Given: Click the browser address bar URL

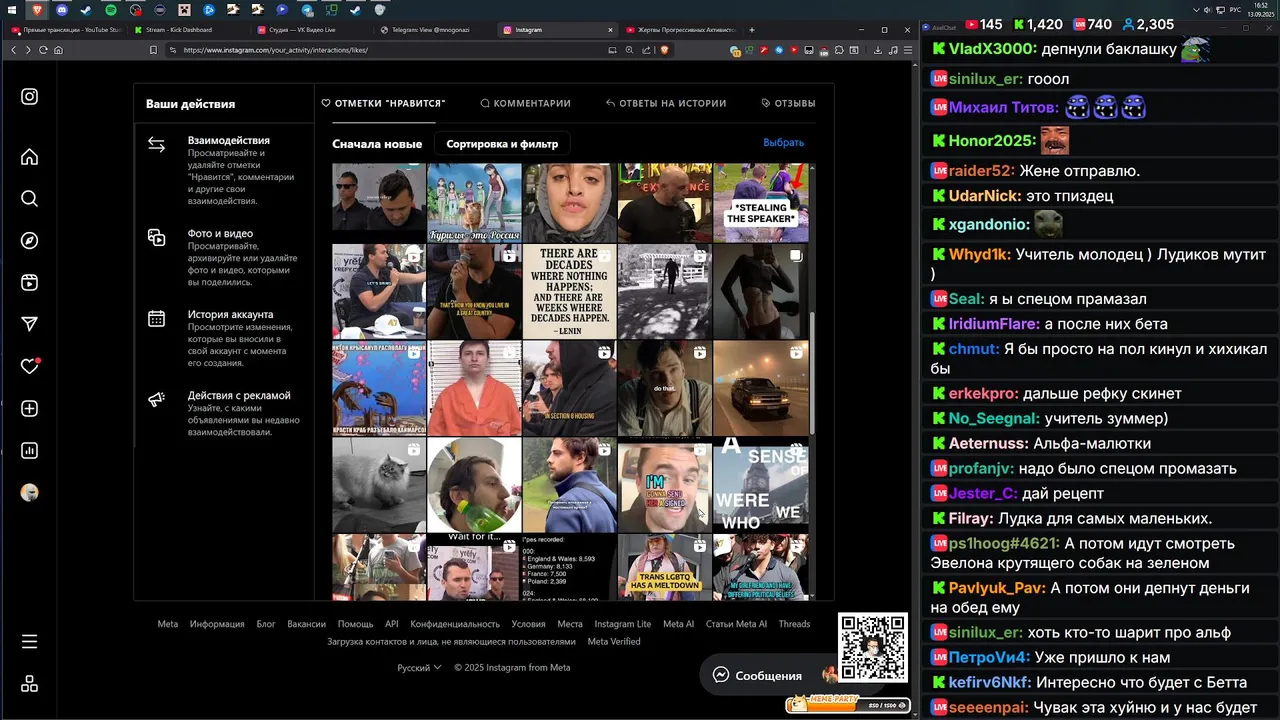Looking at the screenshot, I should click(x=275, y=50).
